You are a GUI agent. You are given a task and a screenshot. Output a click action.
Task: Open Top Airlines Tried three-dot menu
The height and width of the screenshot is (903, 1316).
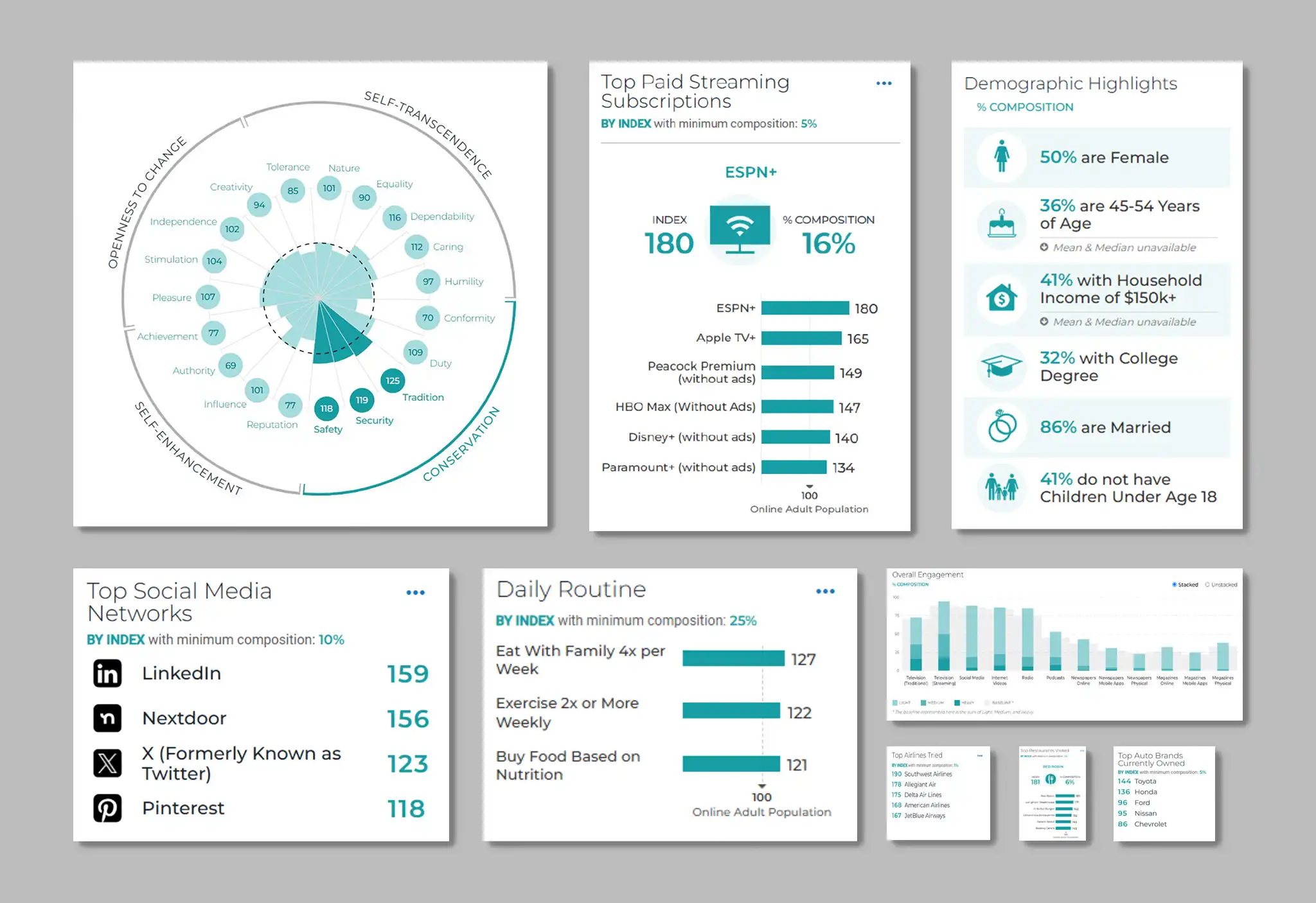click(980, 755)
